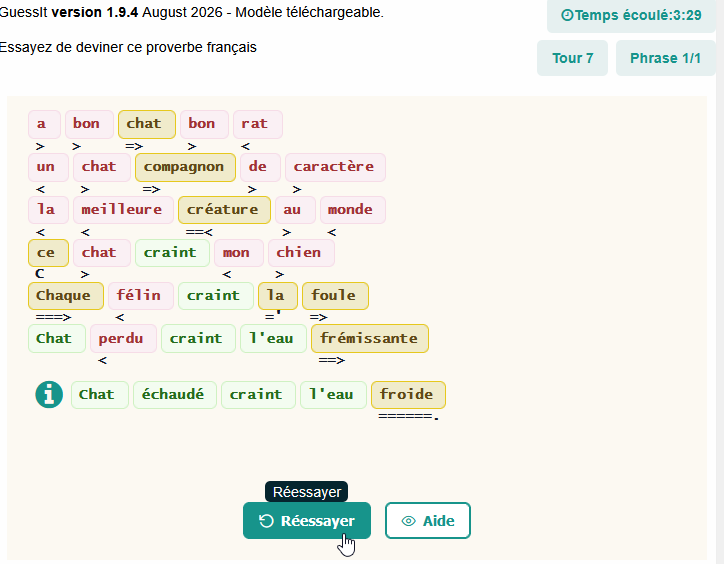Click the 'caractère' word tile
Screen dimensions: 724x564
[x=335, y=167]
